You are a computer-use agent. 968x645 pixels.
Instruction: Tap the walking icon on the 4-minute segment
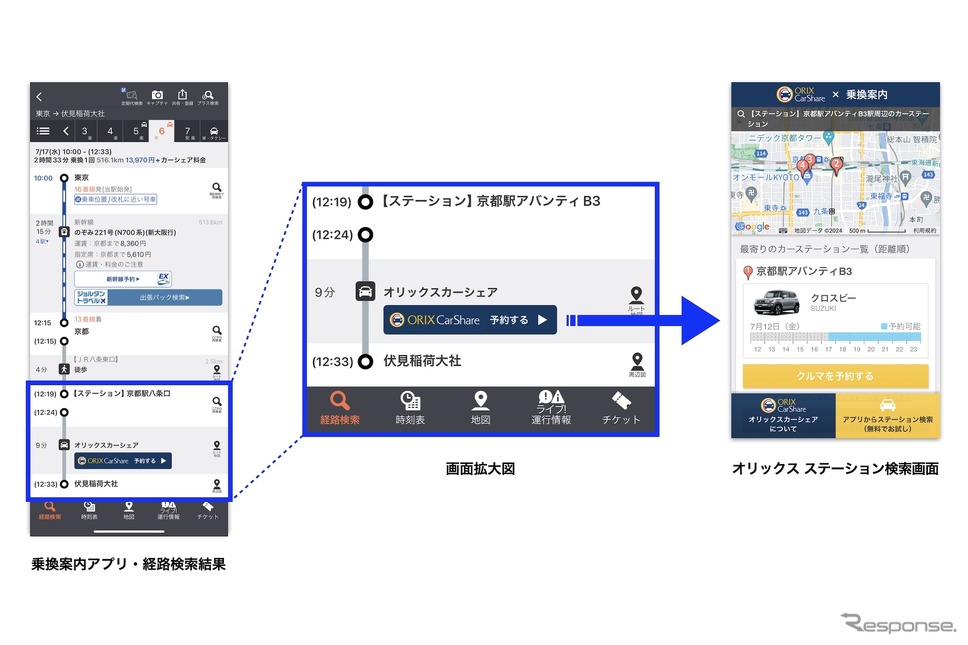tap(64, 369)
